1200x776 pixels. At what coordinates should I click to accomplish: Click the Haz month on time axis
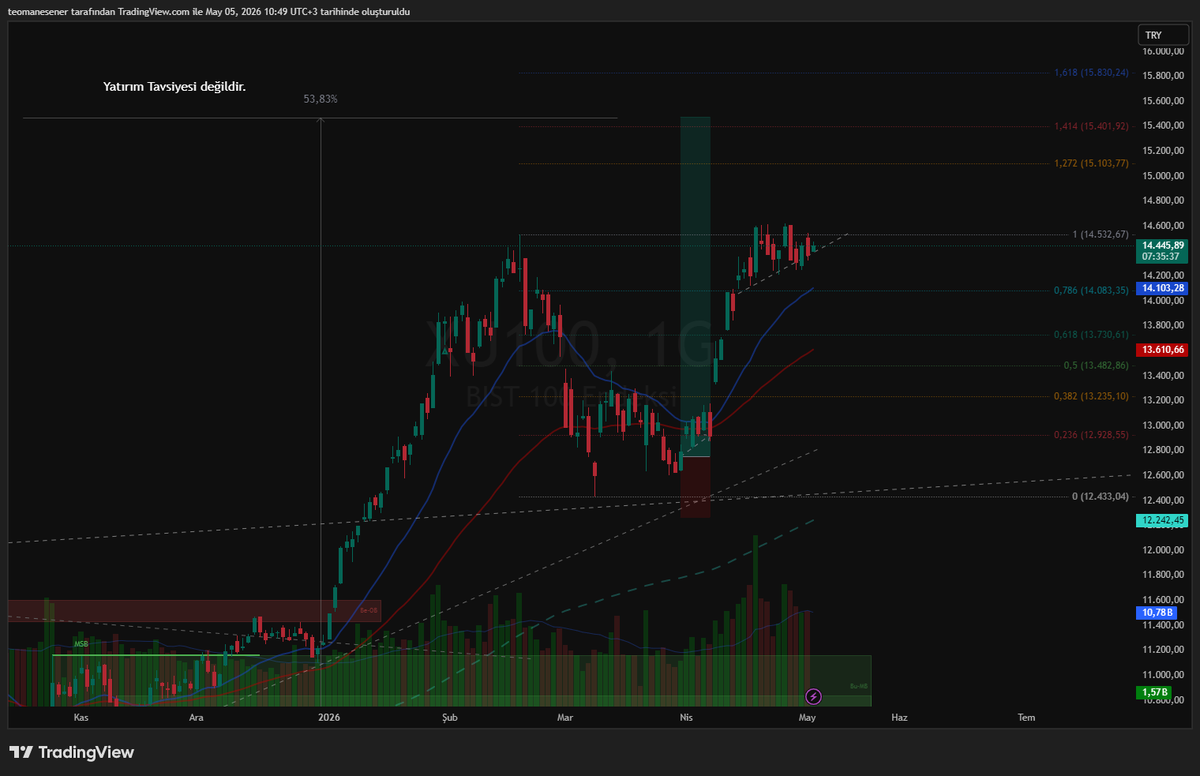pos(899,718)
